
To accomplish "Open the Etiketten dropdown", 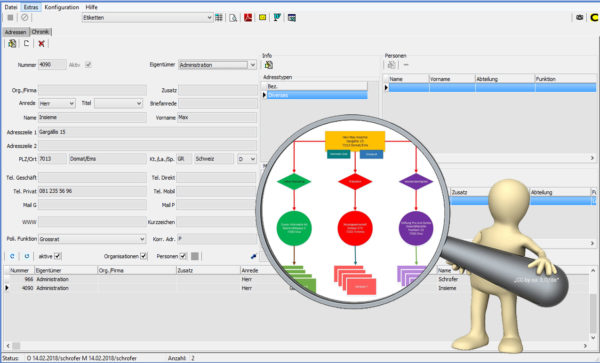I will point(147,18).
